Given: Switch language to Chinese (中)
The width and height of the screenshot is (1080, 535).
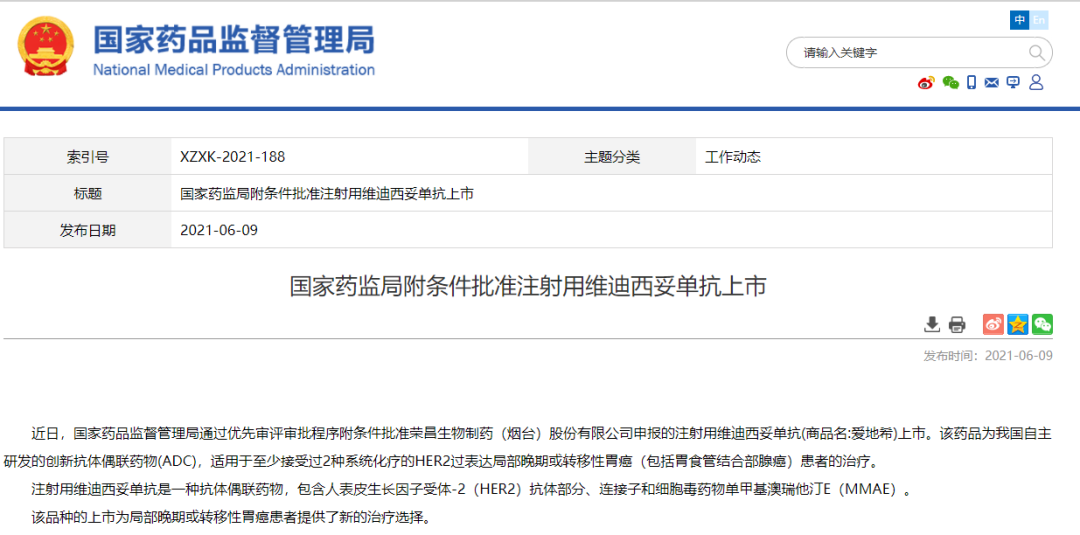Looking at the screenshot, I should coord(1019,20).
